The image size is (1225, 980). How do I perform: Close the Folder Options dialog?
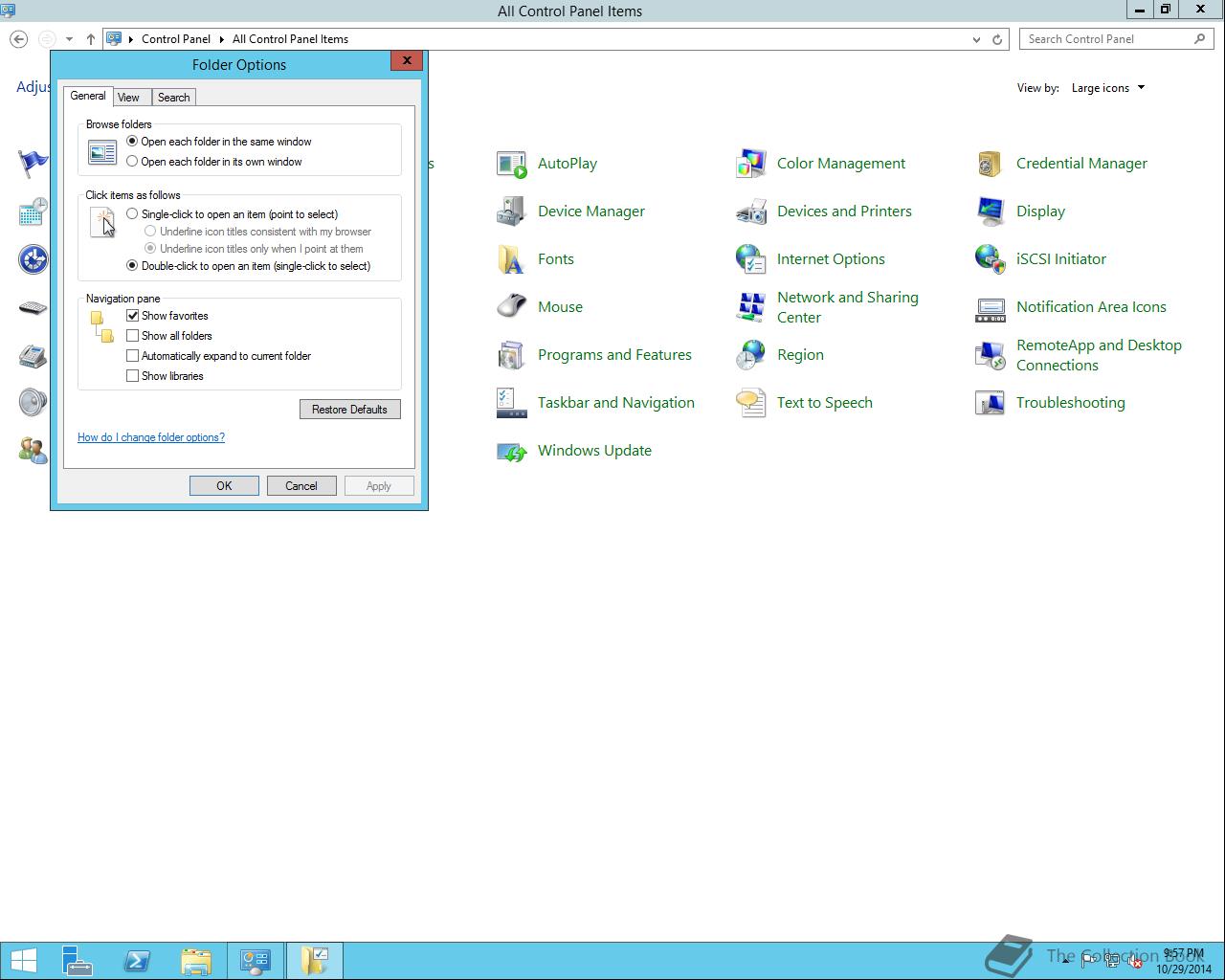(x=407, y=60)
